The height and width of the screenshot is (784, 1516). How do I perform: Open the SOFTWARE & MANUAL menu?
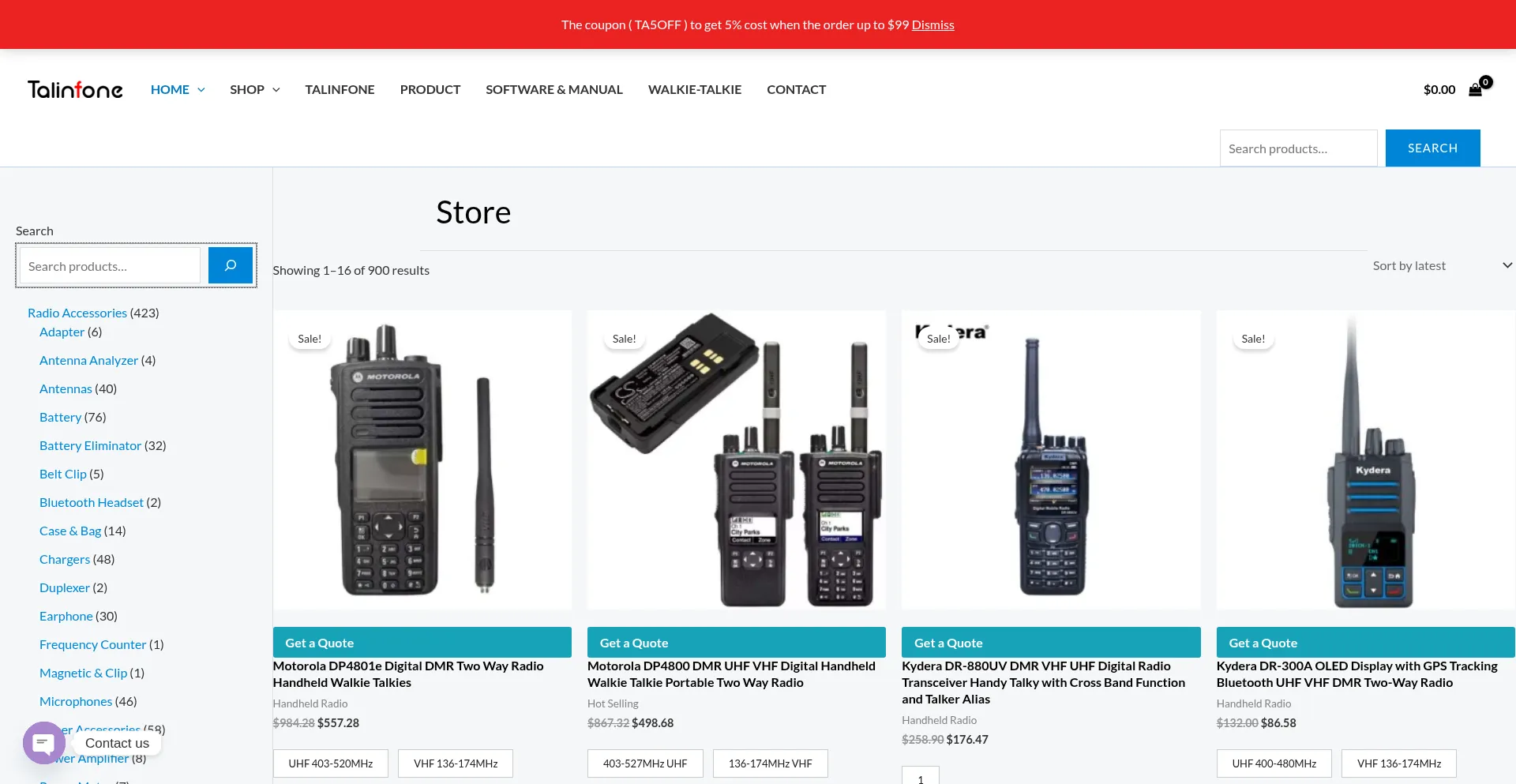553,90
